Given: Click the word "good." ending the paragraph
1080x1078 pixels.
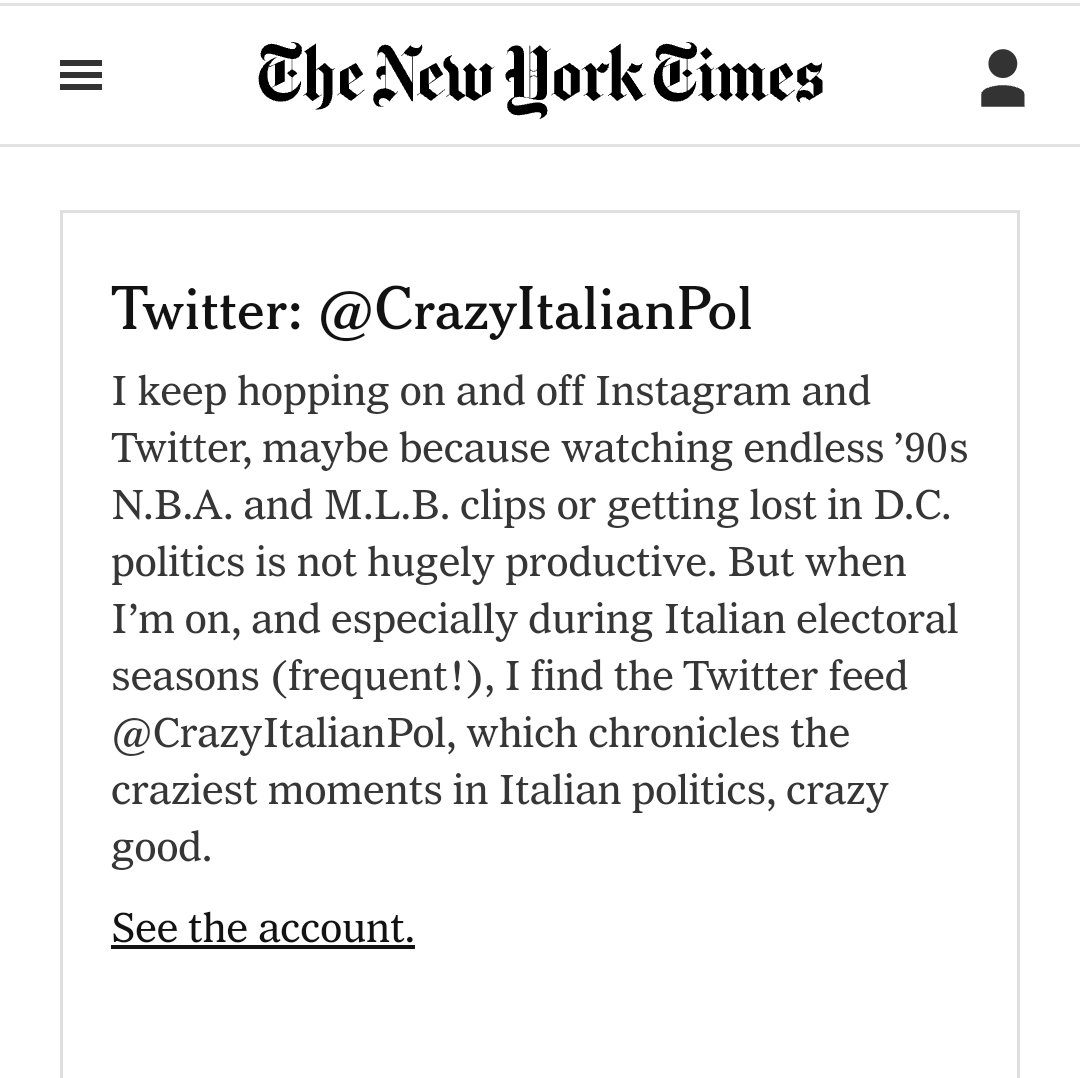Looking at the screenshot, I should [161, 849].
